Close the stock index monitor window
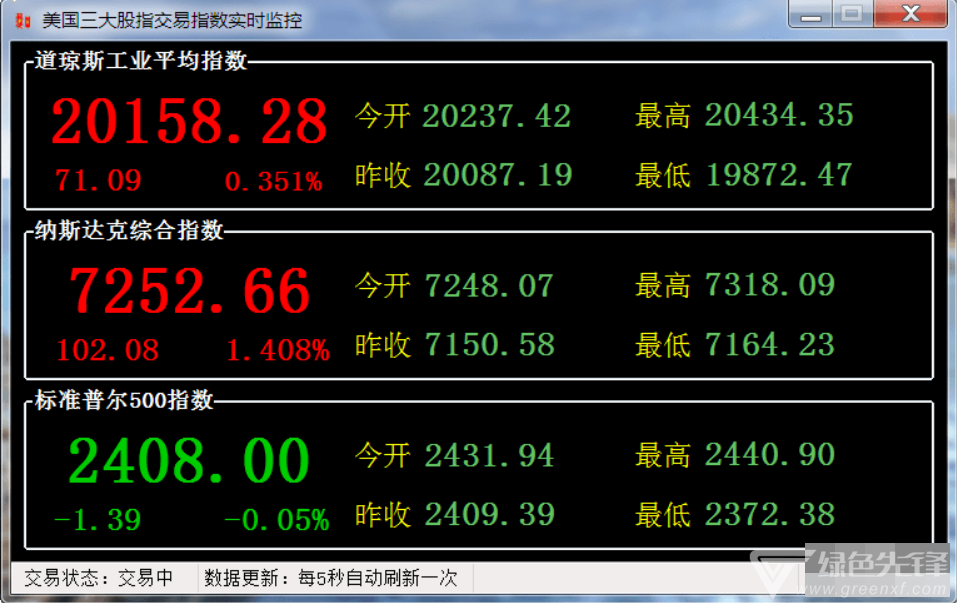Image resolution: width=957 pixels, height=603 pixels. [x=911, y=14]
